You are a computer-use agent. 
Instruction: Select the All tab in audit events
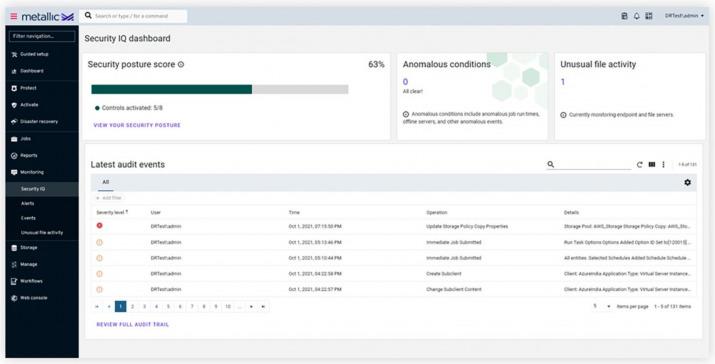(106, 182)
